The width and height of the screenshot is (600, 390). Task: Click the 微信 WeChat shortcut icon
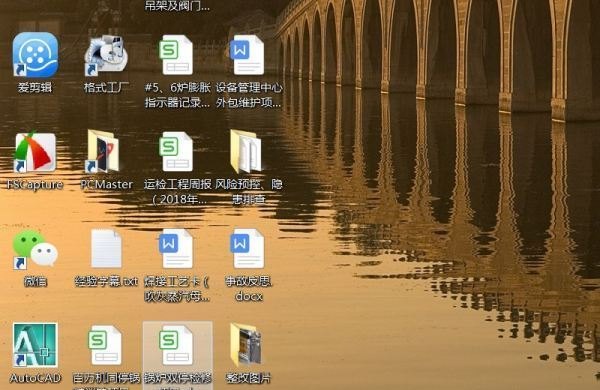[x=35, y=249]
